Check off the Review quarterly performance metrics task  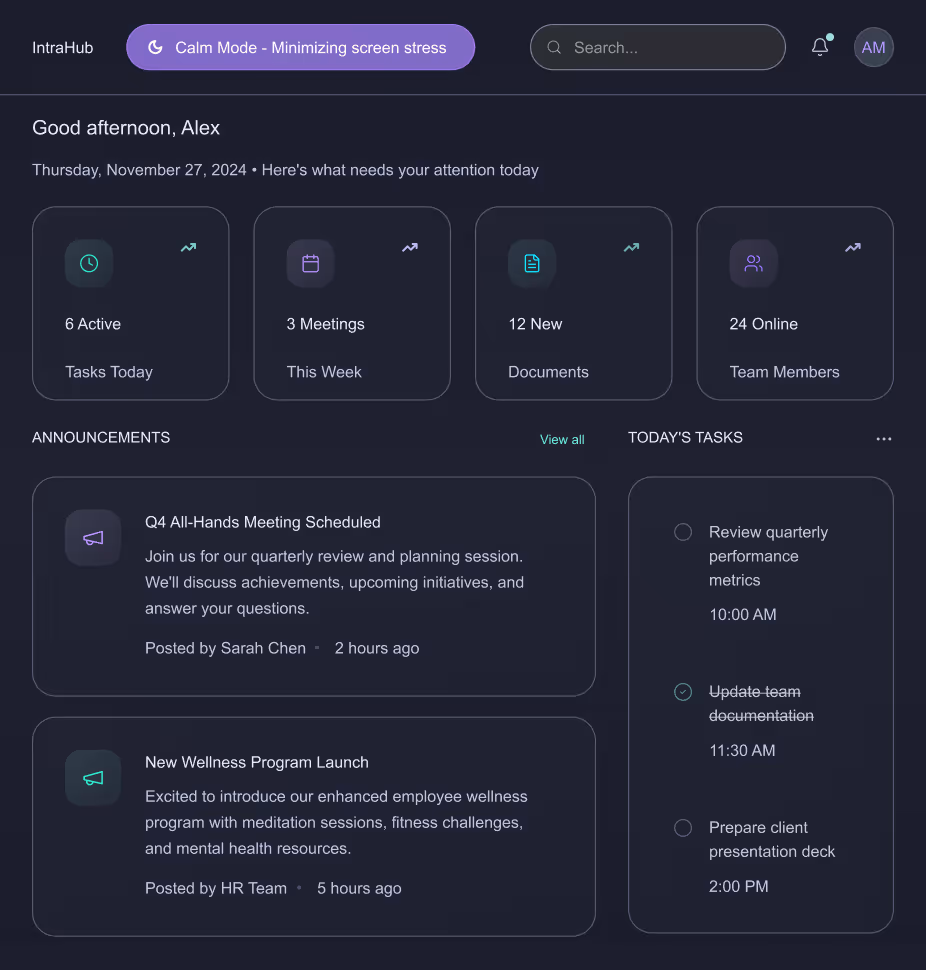[683, 532]
